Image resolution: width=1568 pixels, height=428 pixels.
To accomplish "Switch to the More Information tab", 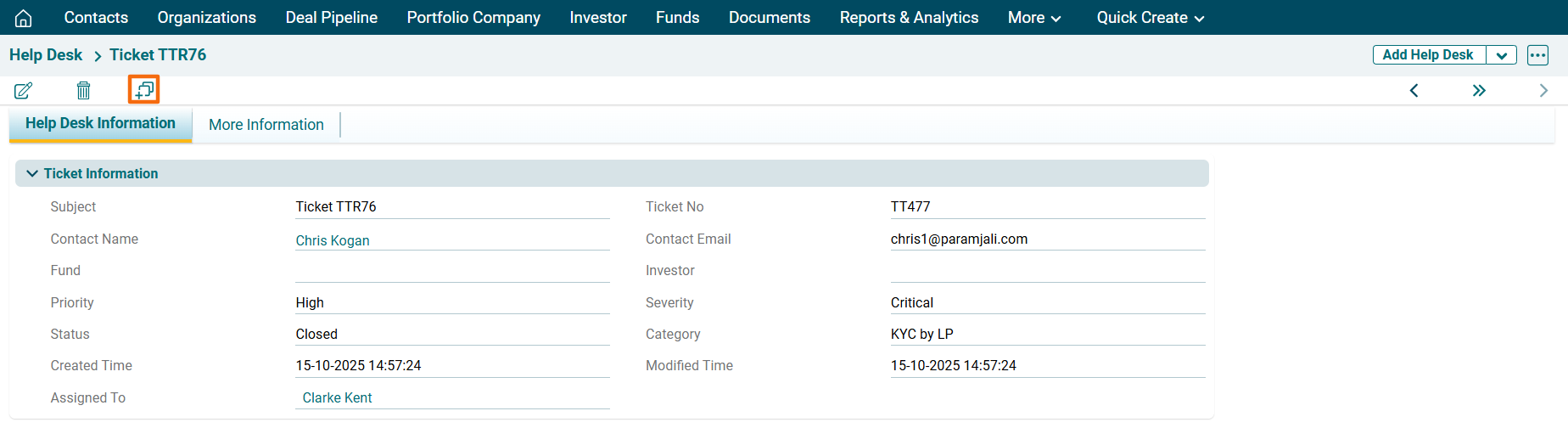I will click(266, 125).
